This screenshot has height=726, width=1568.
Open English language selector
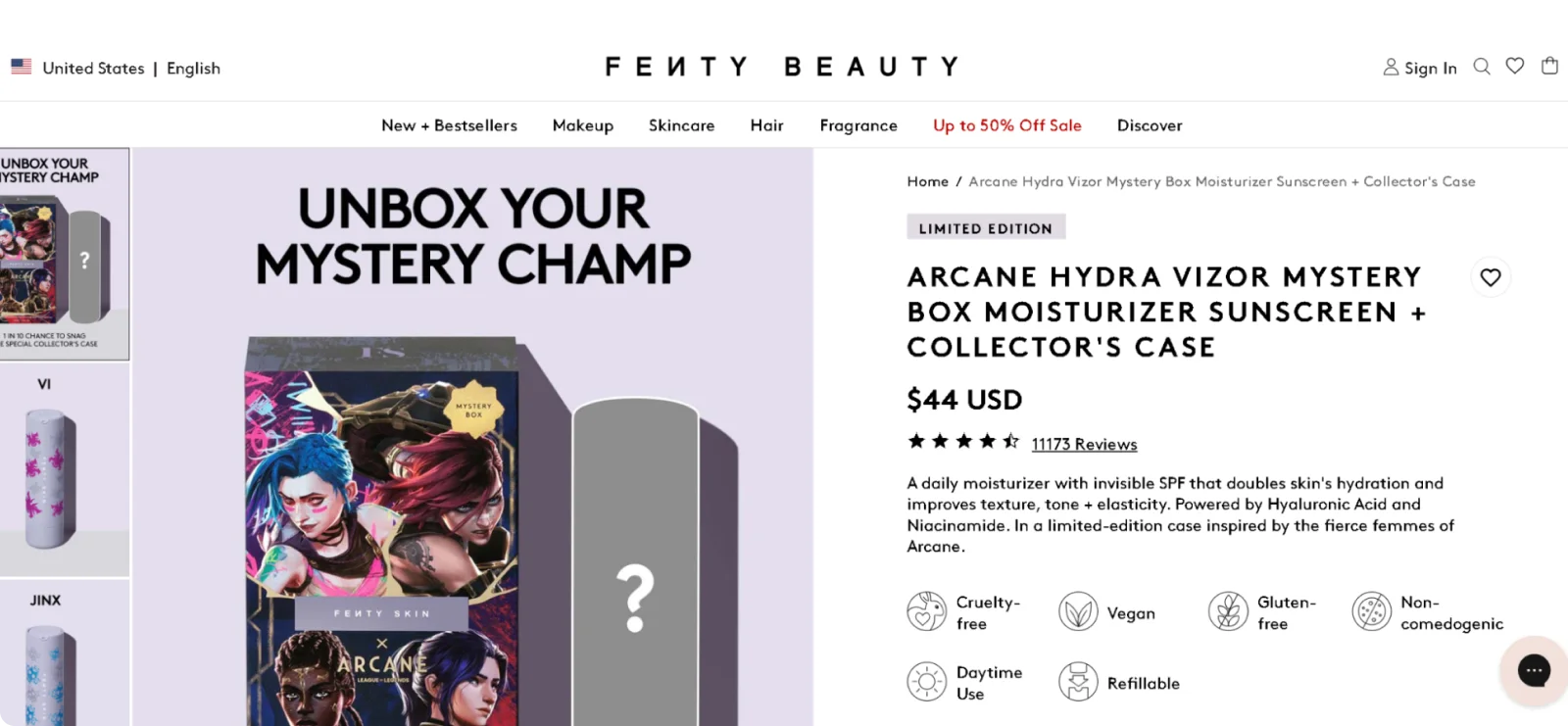[193, 69]
